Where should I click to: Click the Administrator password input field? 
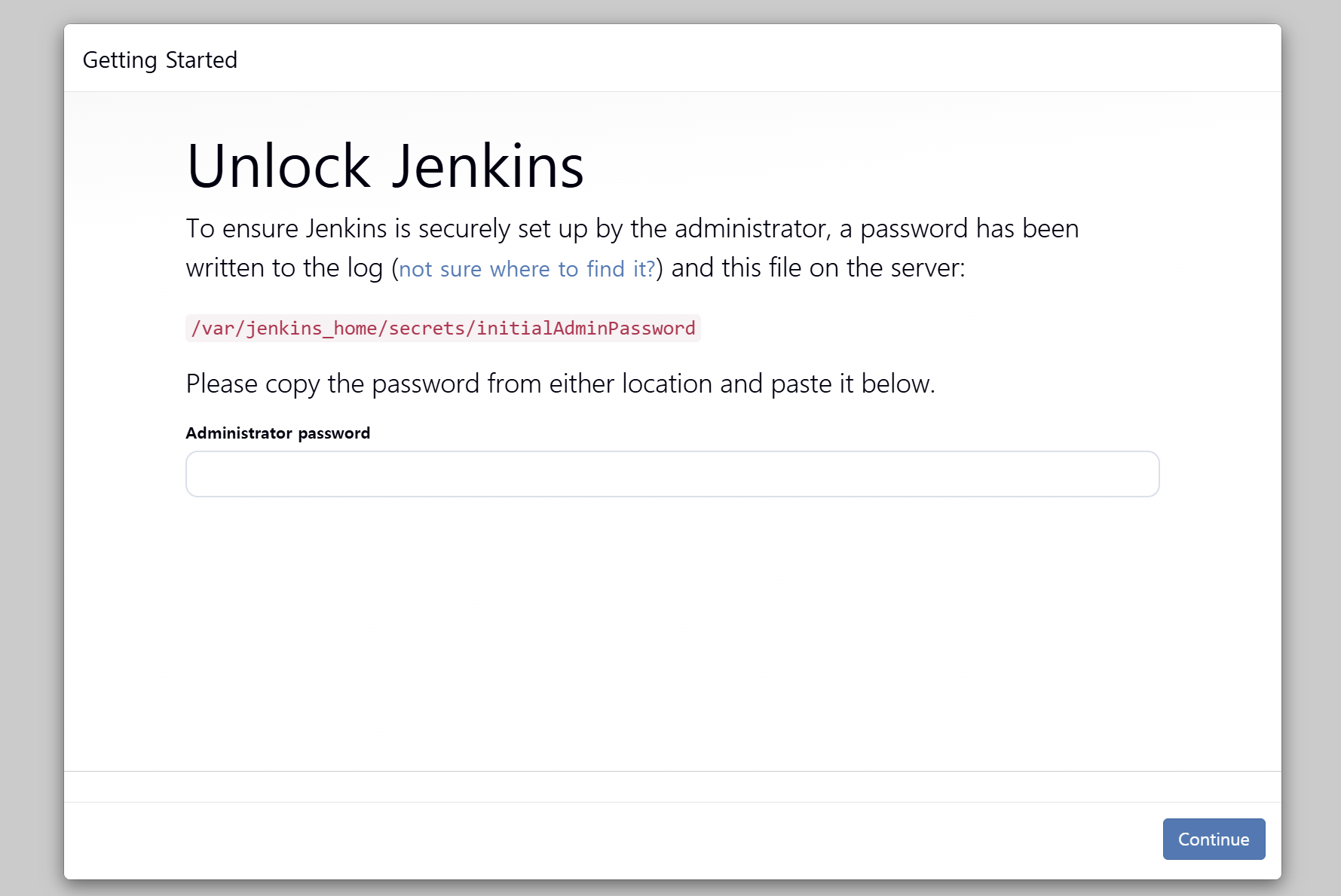pyautogui.click(x=672, y=474)
